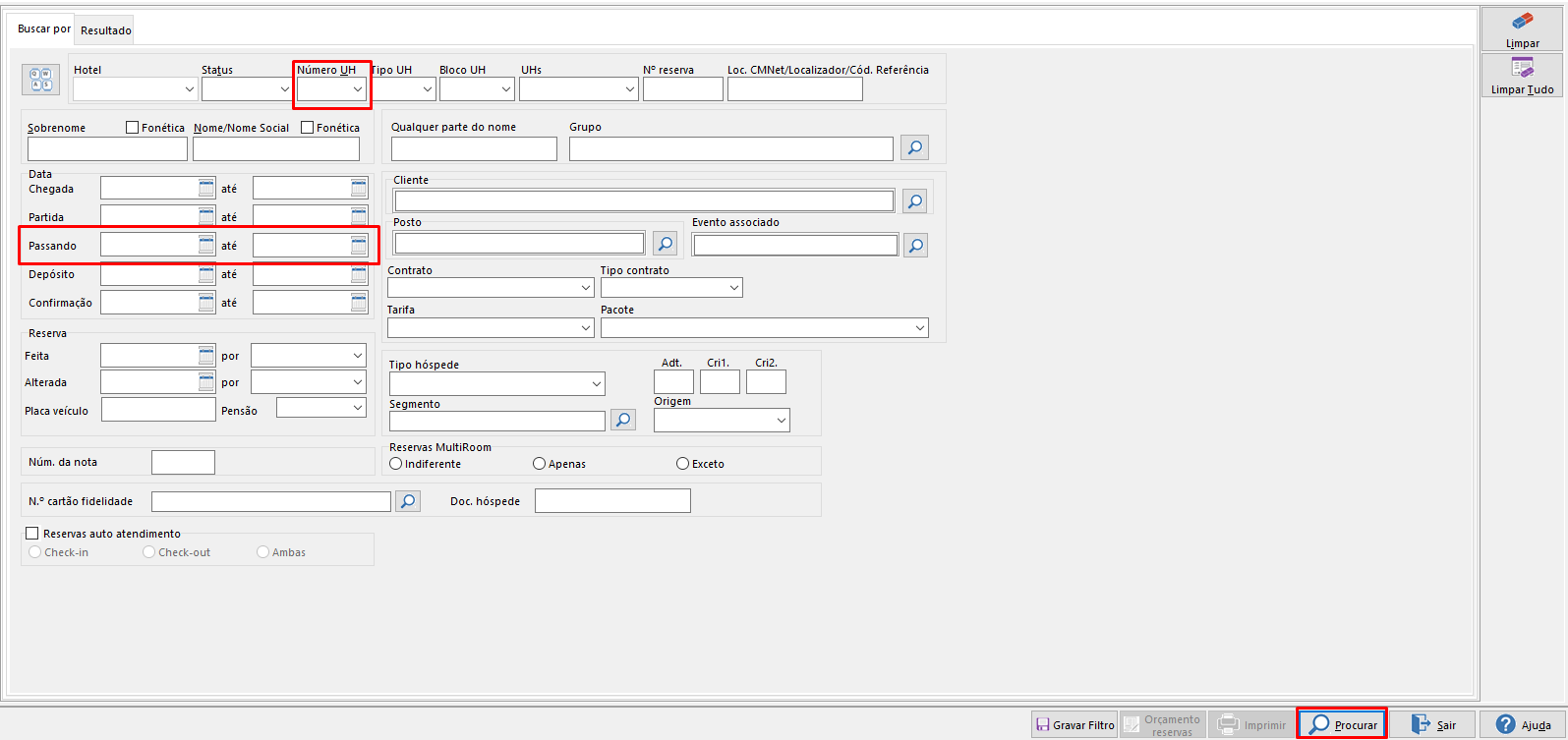Click the Procurar search button

[x=1342, y=724]
